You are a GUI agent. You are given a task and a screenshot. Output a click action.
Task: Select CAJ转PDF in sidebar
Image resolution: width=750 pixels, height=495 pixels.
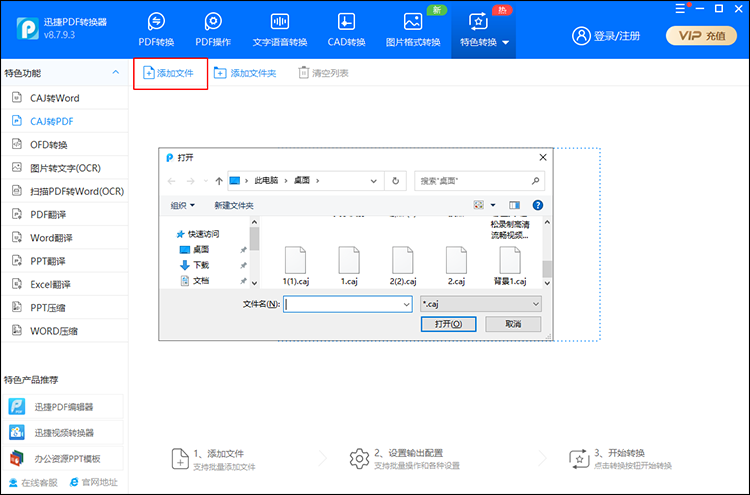(65, 121)
